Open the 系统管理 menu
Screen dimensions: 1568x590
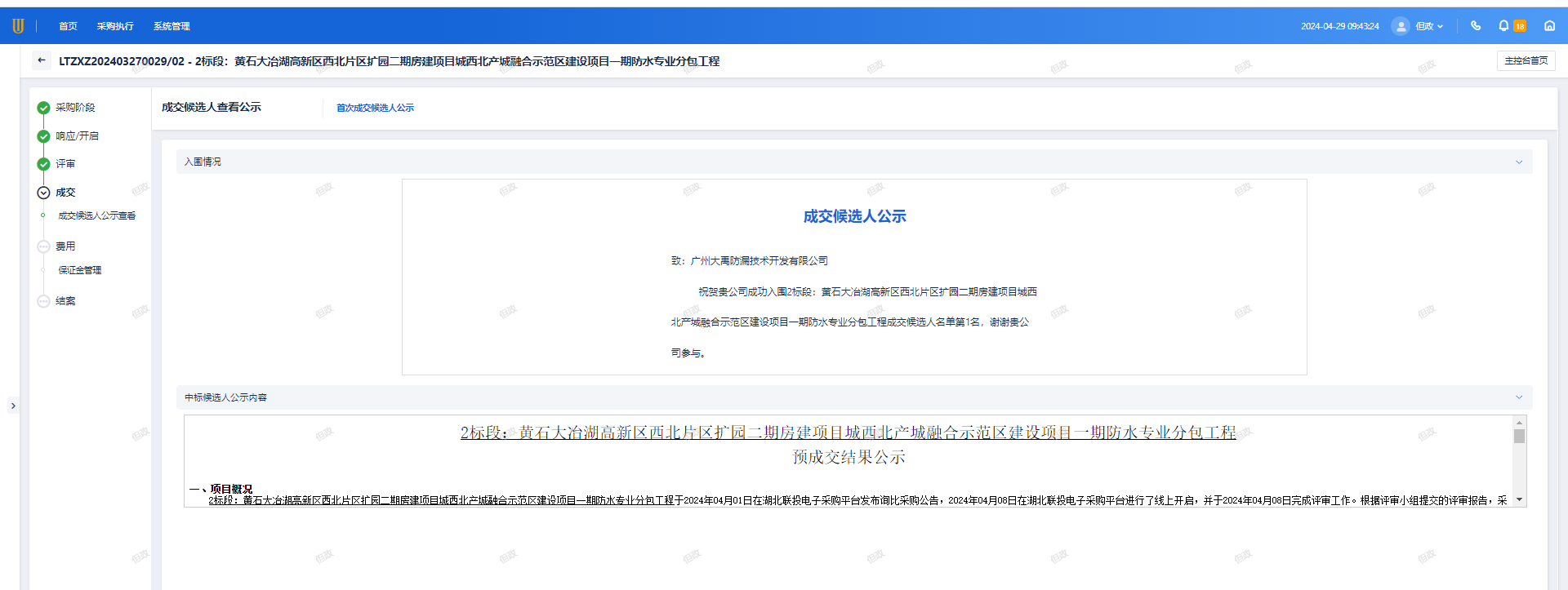[x=171, y=26]
